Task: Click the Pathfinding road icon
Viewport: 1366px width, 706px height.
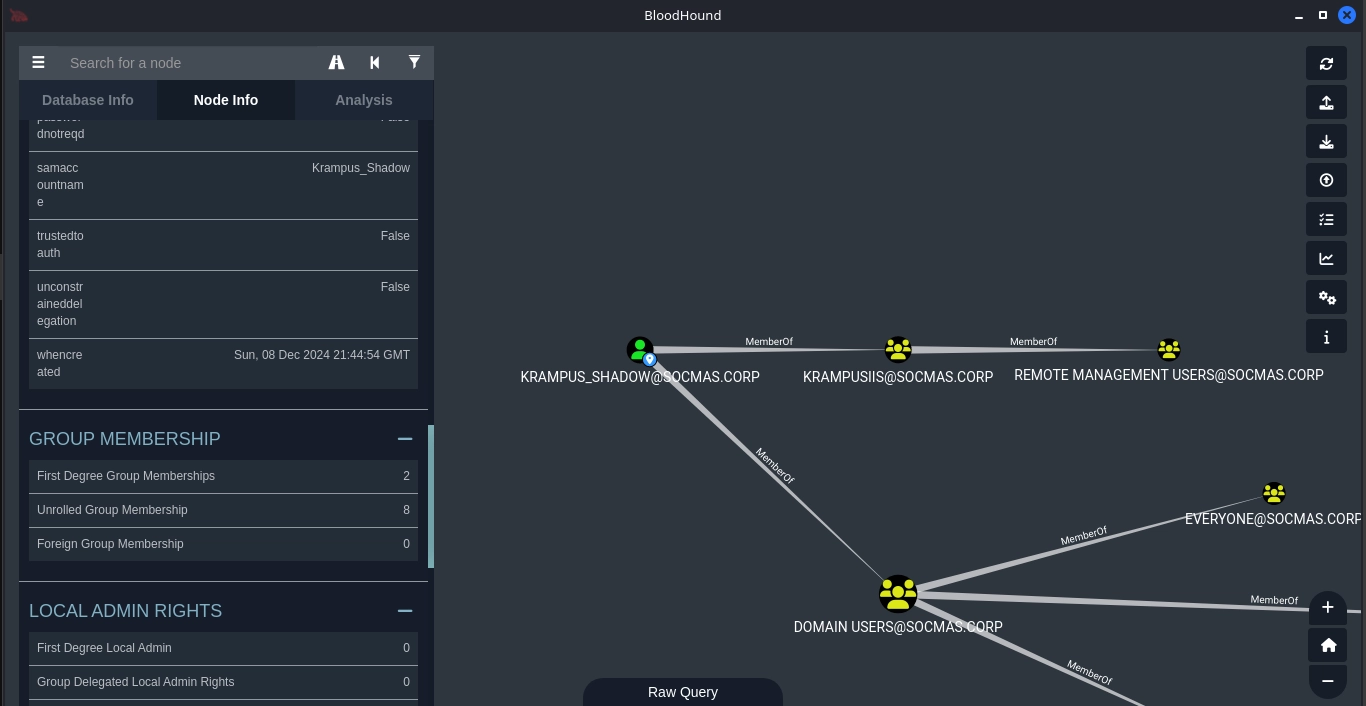Action: coord(336,62)
